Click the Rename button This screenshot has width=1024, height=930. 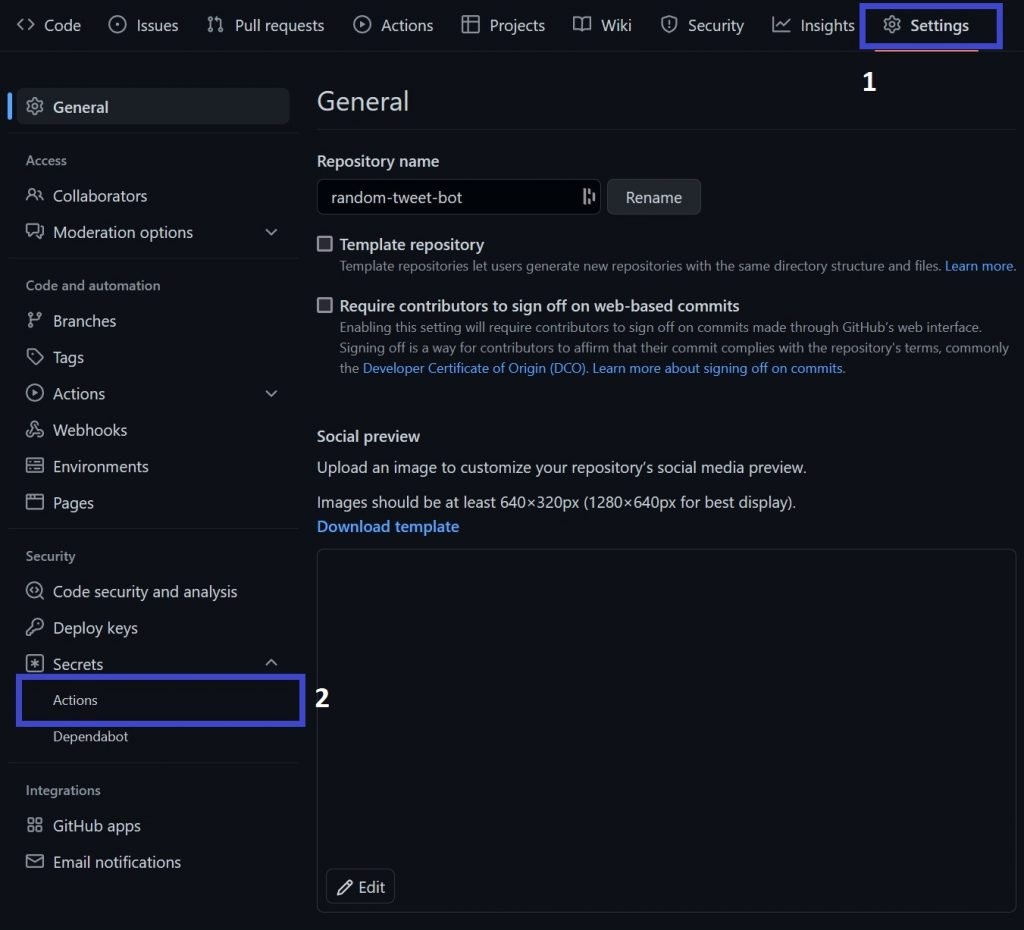(654, 197)
